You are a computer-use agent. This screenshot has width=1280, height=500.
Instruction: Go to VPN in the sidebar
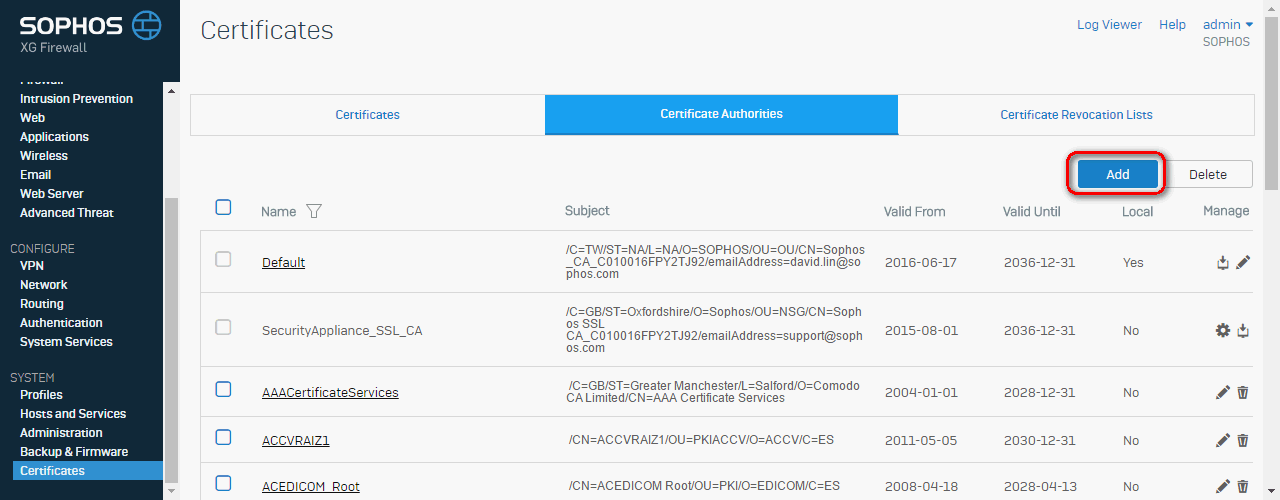tap(32, 266)
